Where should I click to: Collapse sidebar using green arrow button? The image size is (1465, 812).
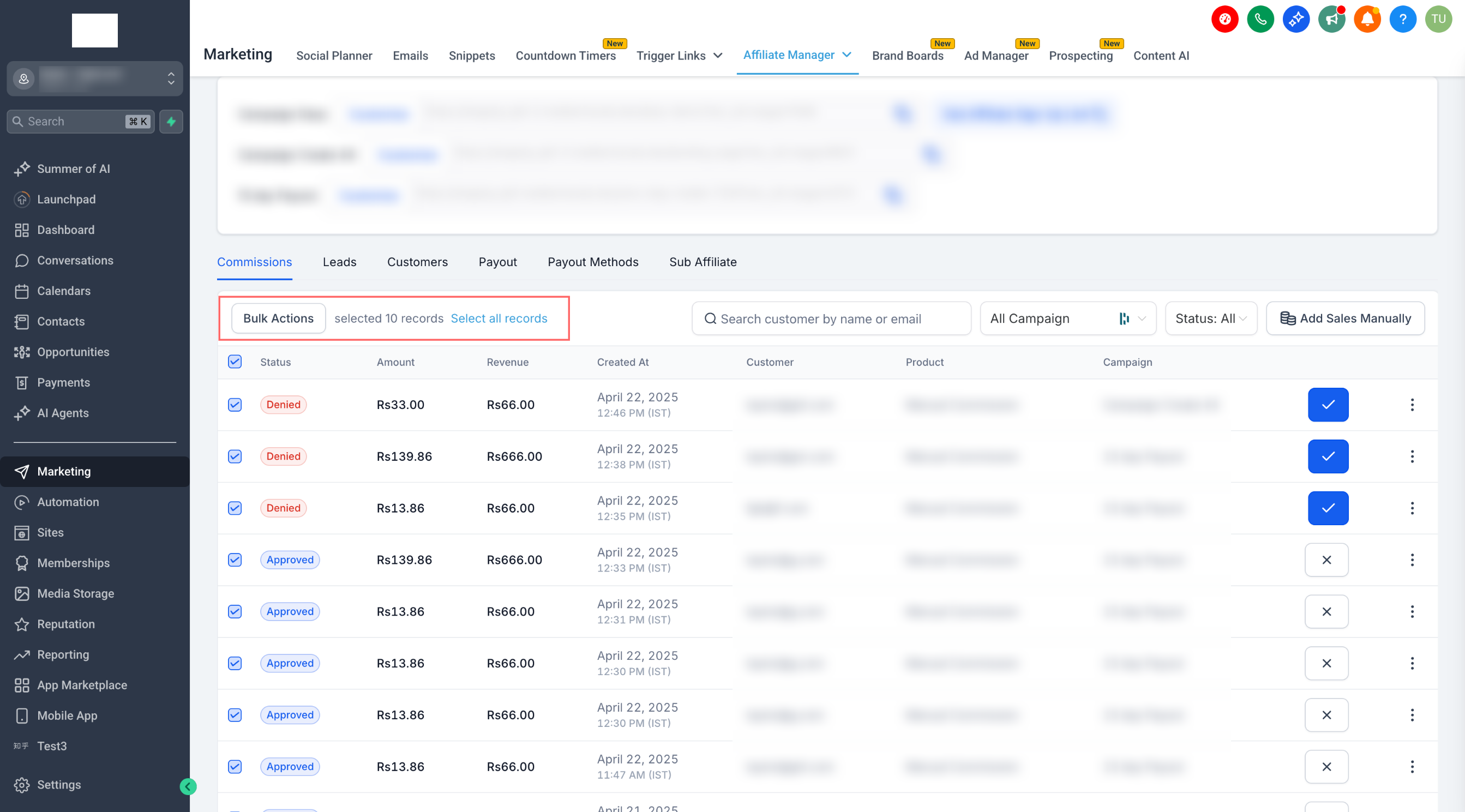point(188,786)
